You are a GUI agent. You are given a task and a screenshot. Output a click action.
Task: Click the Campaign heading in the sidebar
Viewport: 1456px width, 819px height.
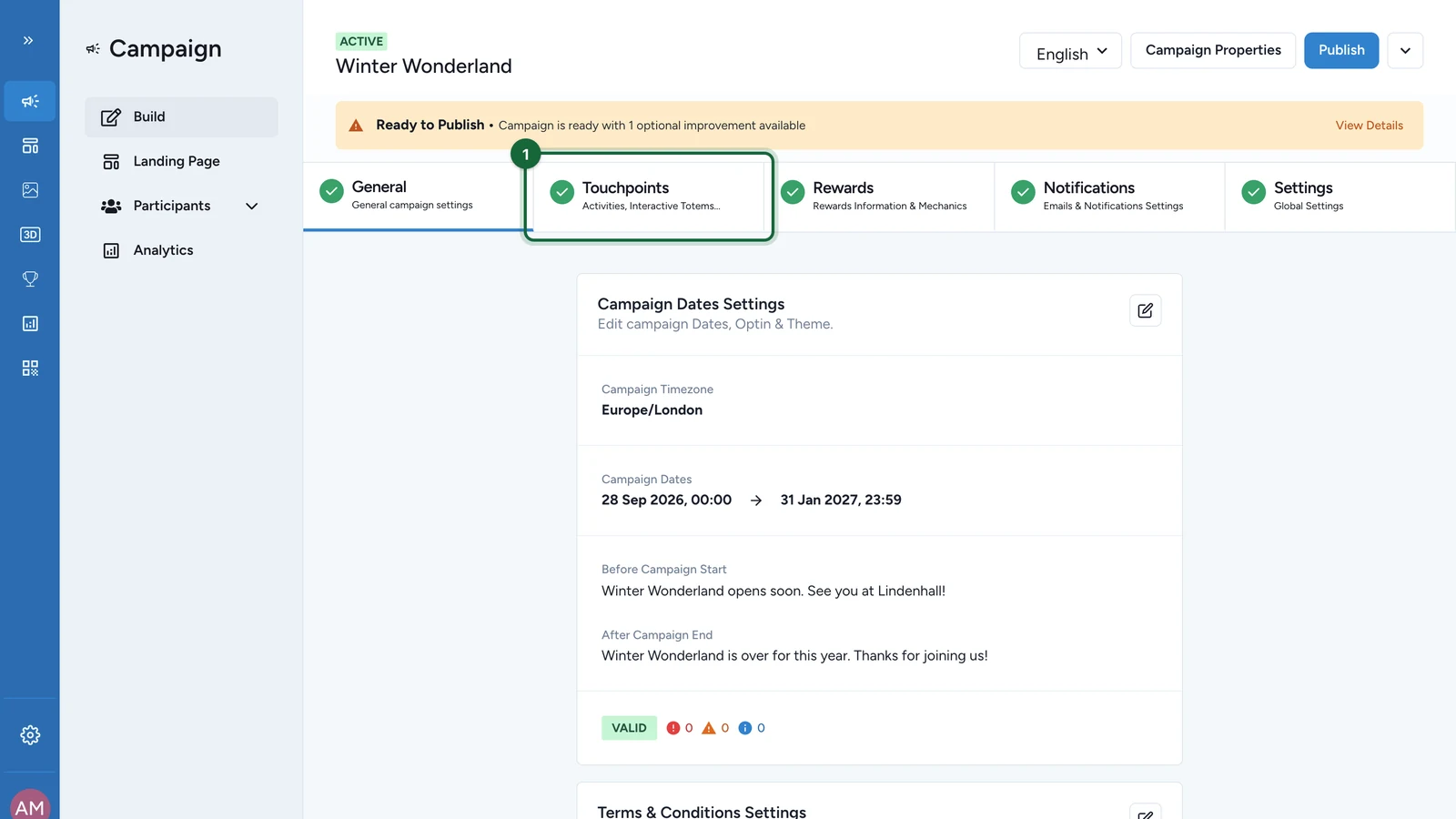(x=165, y=49)
